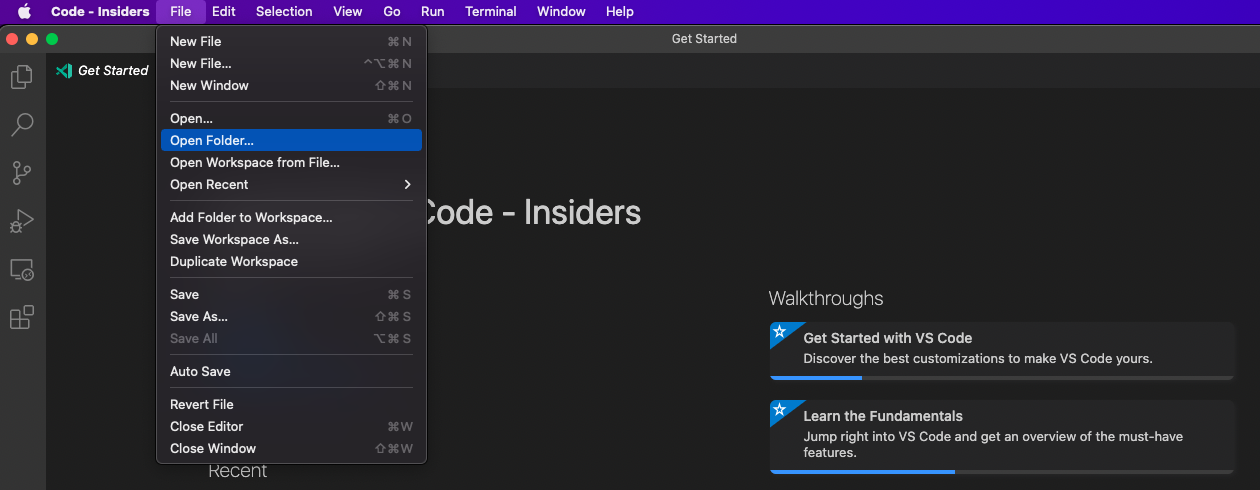Choose Open Workspace from File...
The image size is (1260, 490).
pos(291,162)
